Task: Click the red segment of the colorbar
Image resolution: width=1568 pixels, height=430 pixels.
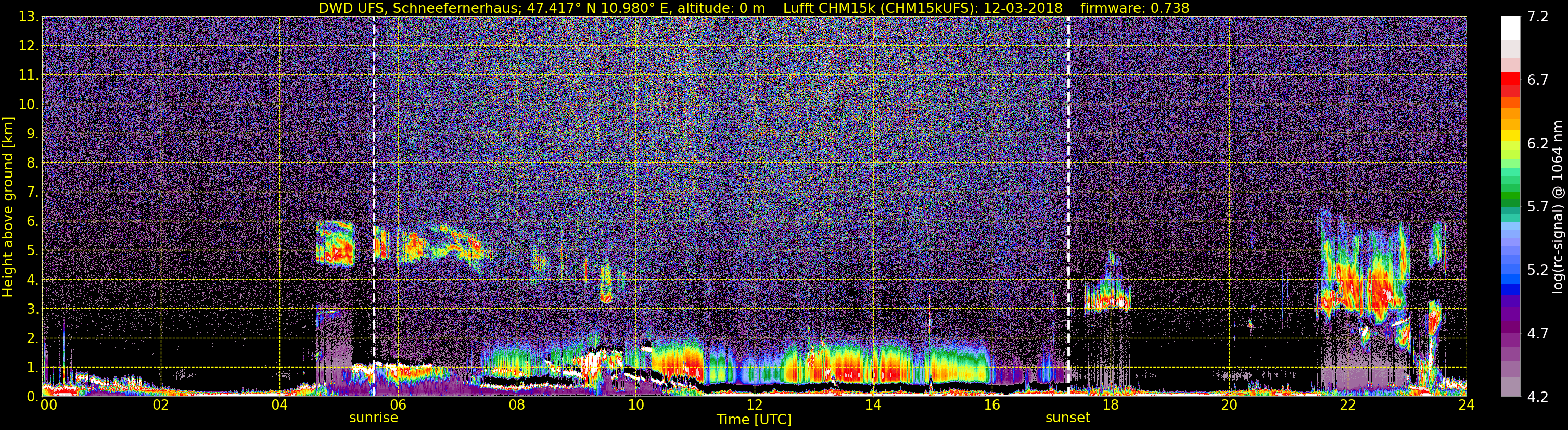Action: (1510, 80)
